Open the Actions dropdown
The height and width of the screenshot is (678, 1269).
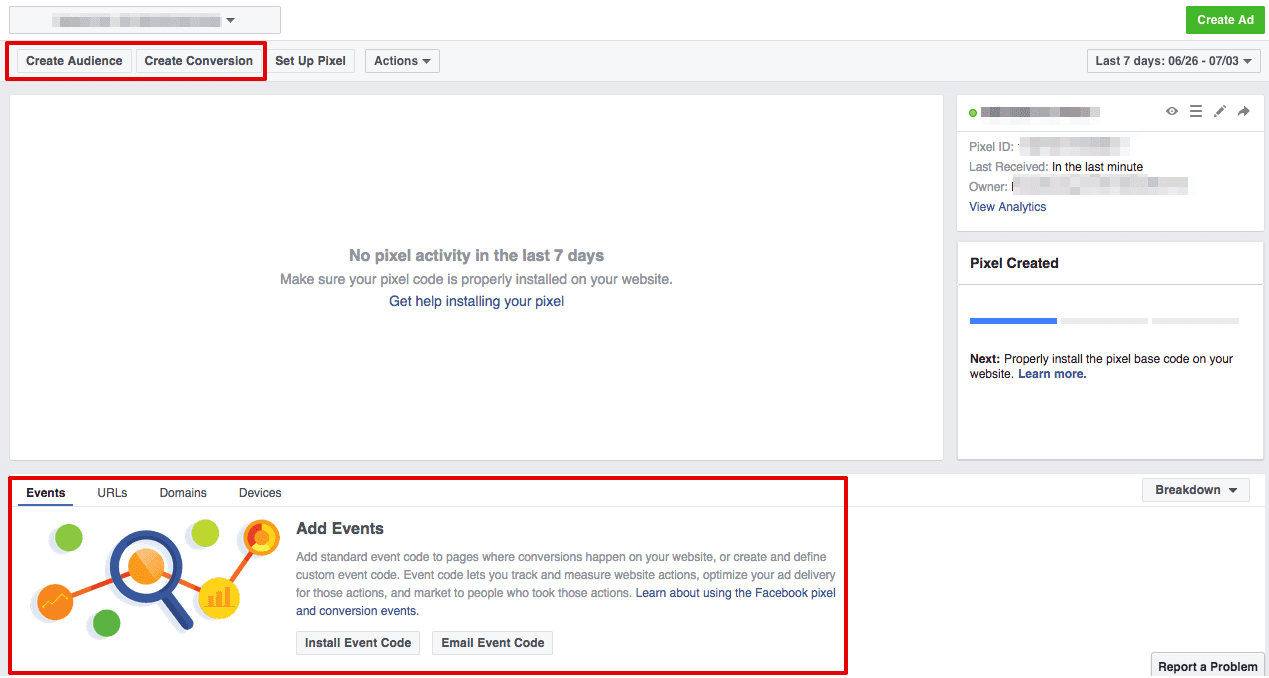402,60
